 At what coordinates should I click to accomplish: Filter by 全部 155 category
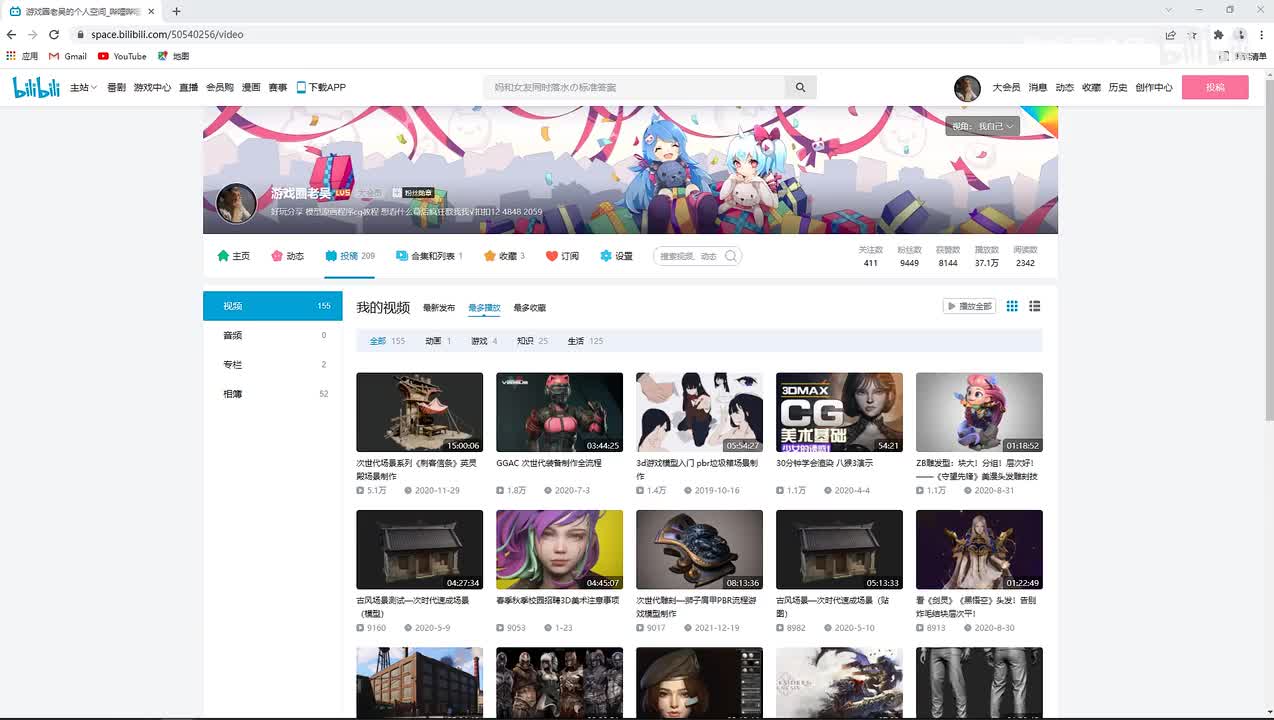(387, 341)
